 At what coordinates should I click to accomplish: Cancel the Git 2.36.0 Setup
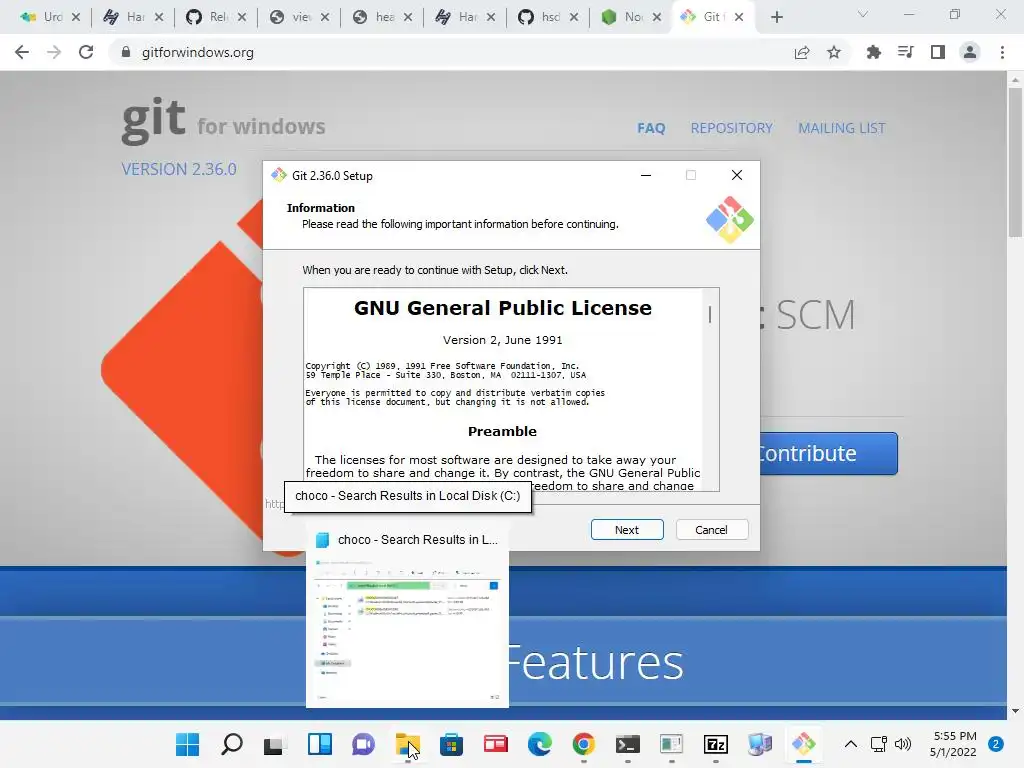tap(711, 530)
